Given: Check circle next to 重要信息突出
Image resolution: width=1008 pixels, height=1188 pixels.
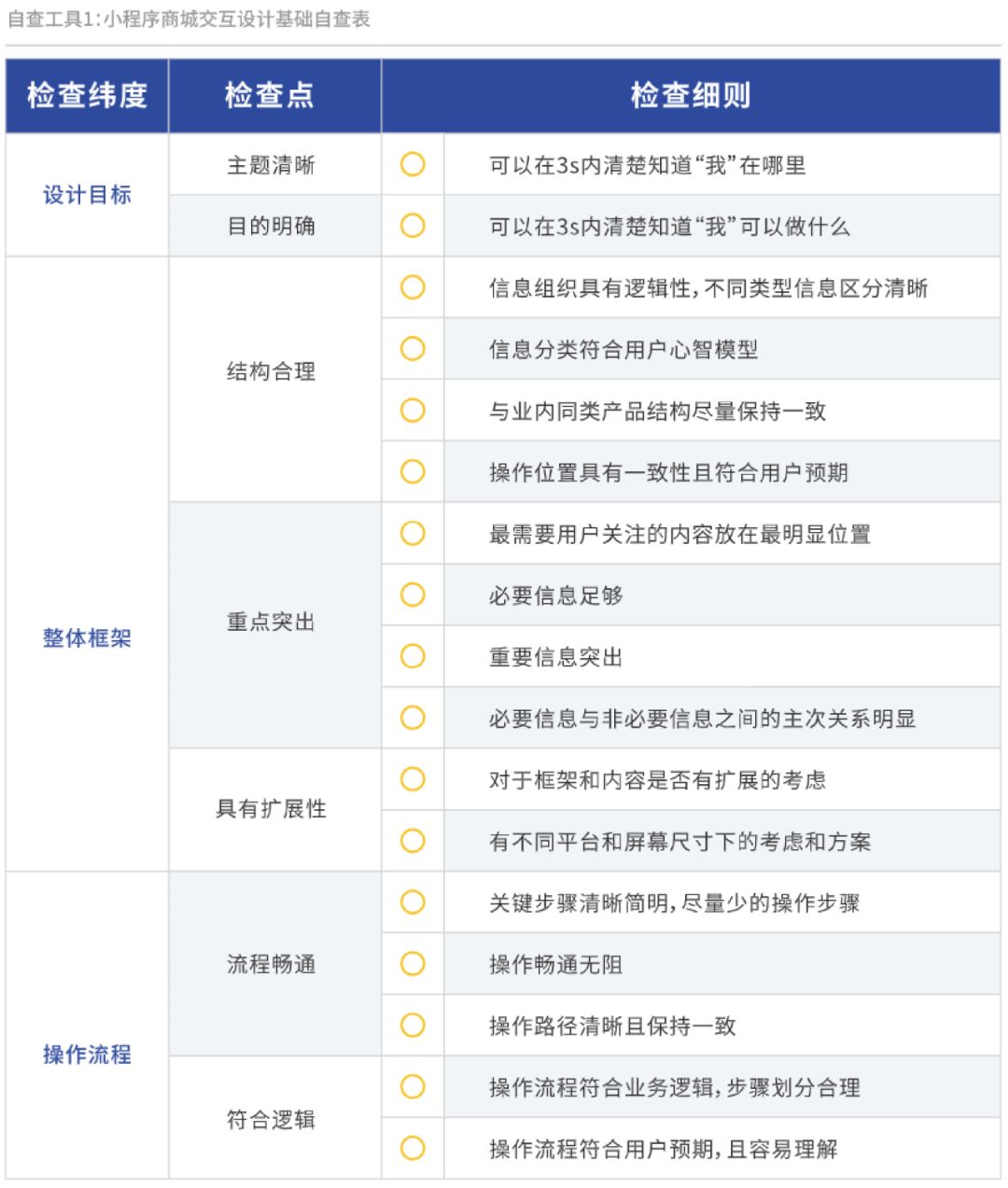Looking at the screenshot, I should click(413, 656).
